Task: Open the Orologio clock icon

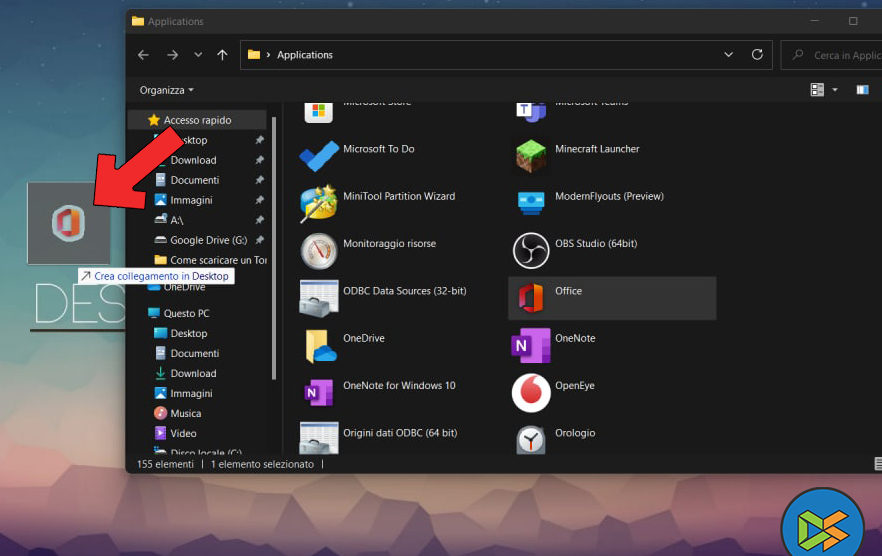Action: coord(531,438)
